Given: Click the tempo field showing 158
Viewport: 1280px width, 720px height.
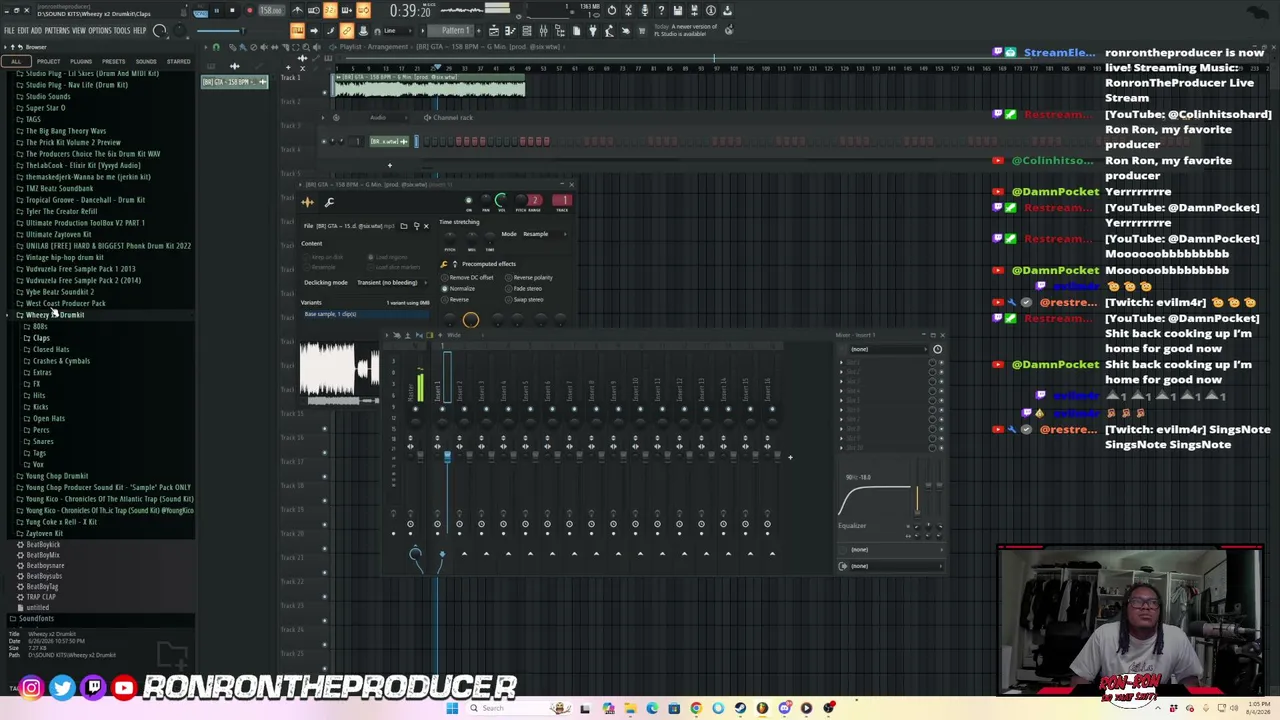Looking at the screenshot, I should pyautogui.click(x=270, y=11).
